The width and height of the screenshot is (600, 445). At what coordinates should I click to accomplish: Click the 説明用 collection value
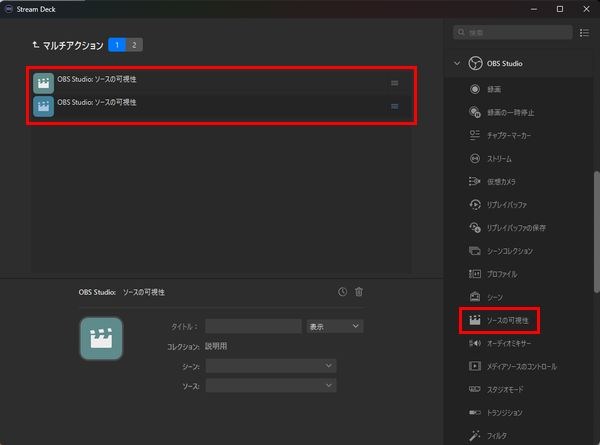click(216, 346)
